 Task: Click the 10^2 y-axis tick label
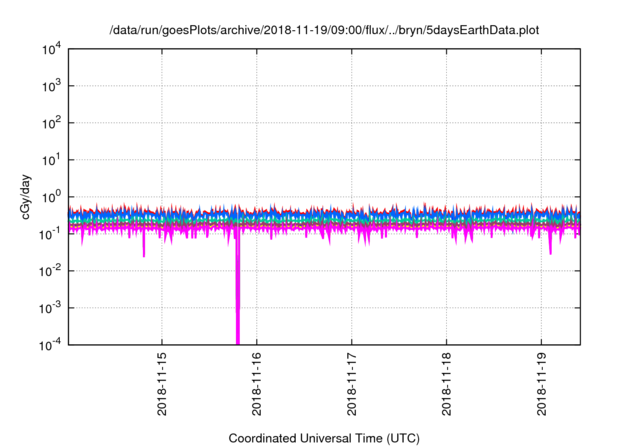[x=52, y=123]
